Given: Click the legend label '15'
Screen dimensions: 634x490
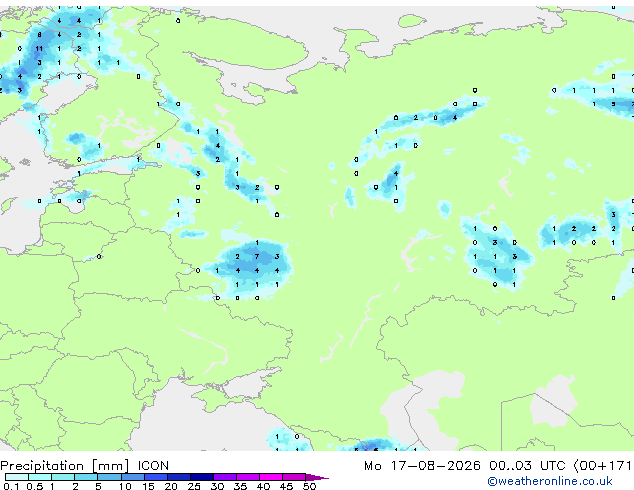Looking at the screenshot, I should click(x=148, y=486).
